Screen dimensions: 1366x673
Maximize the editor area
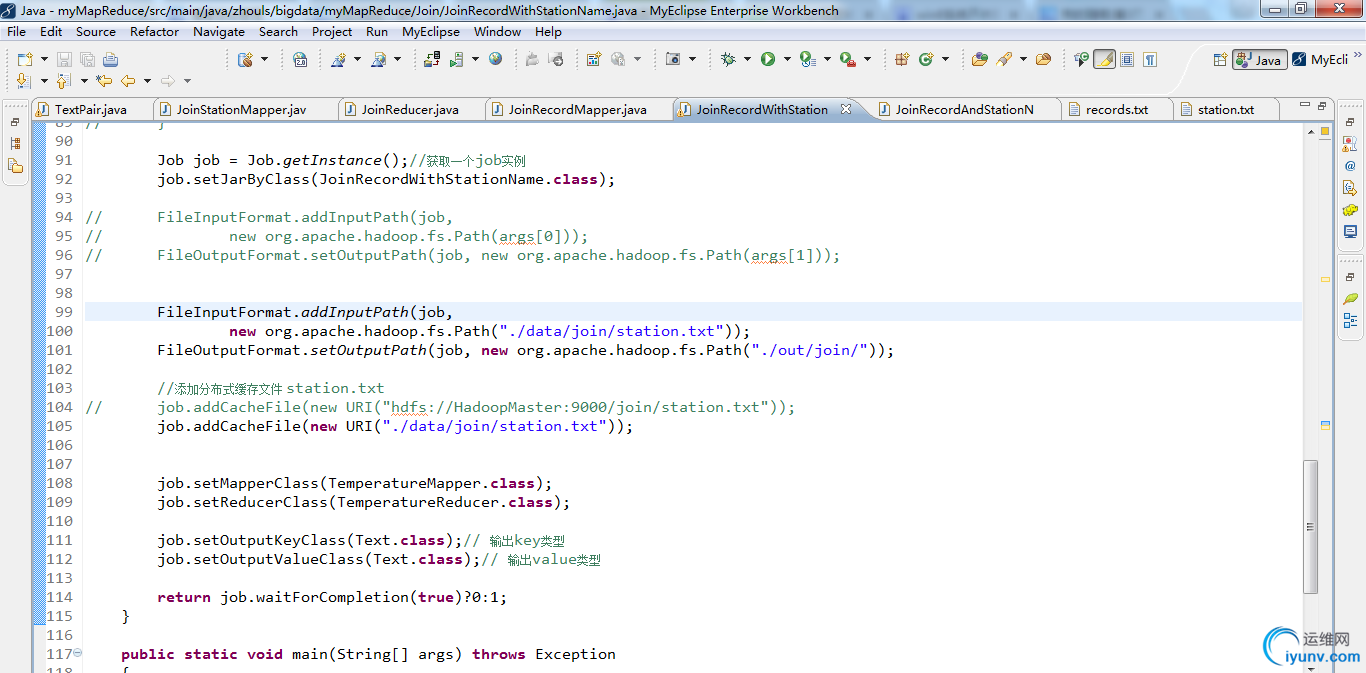click(1322, 105)
